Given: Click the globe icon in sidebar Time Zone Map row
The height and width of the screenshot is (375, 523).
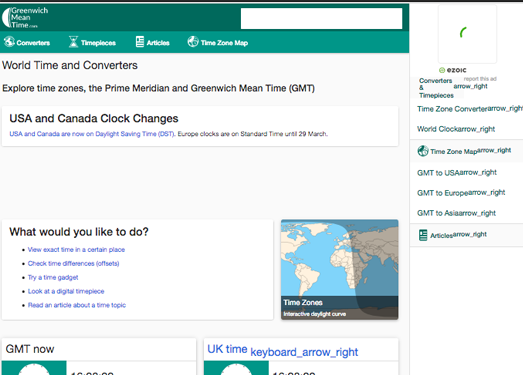Looking at the screenshot, I should [423, 151].
